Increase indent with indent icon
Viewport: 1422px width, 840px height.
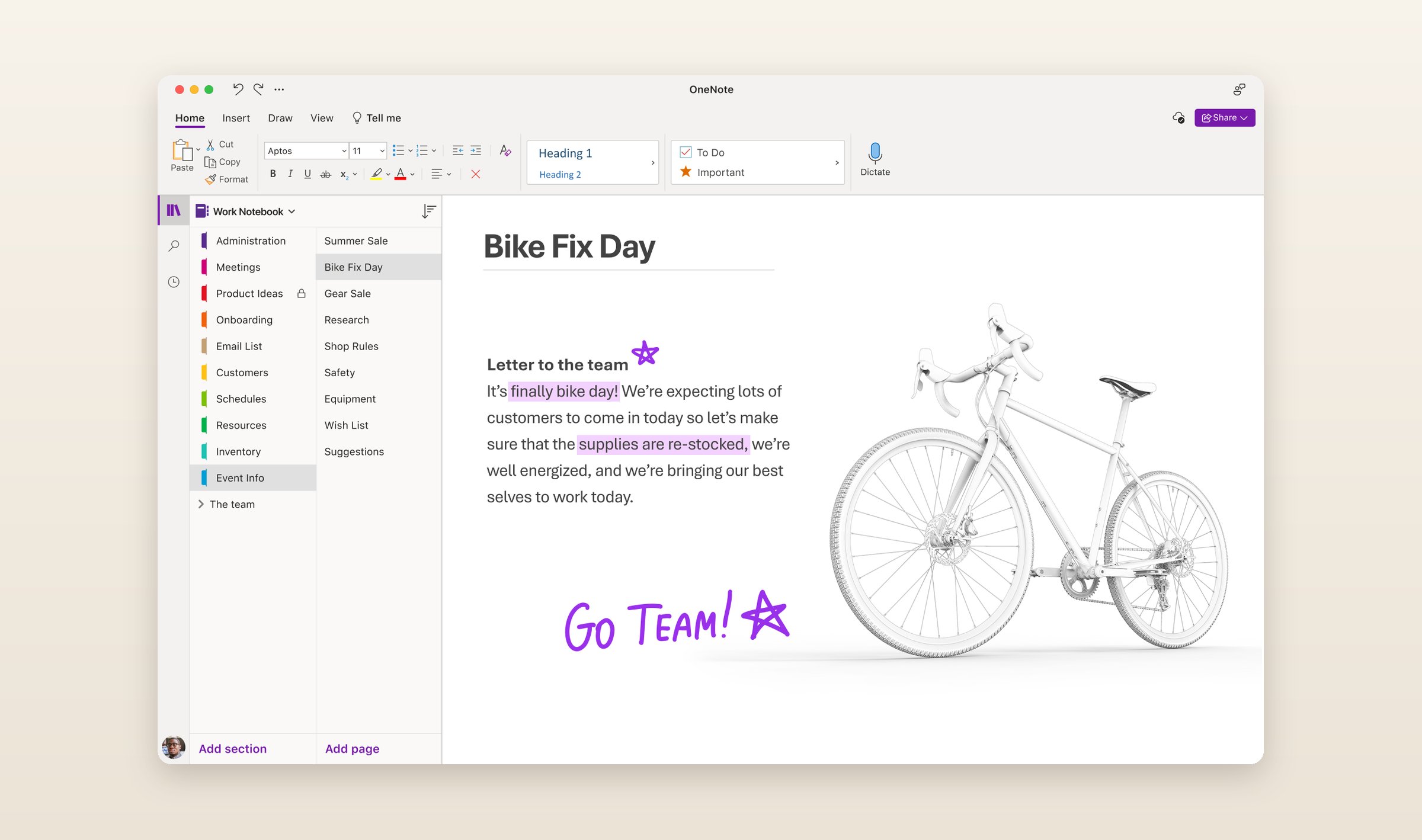(x=476, y=150)
